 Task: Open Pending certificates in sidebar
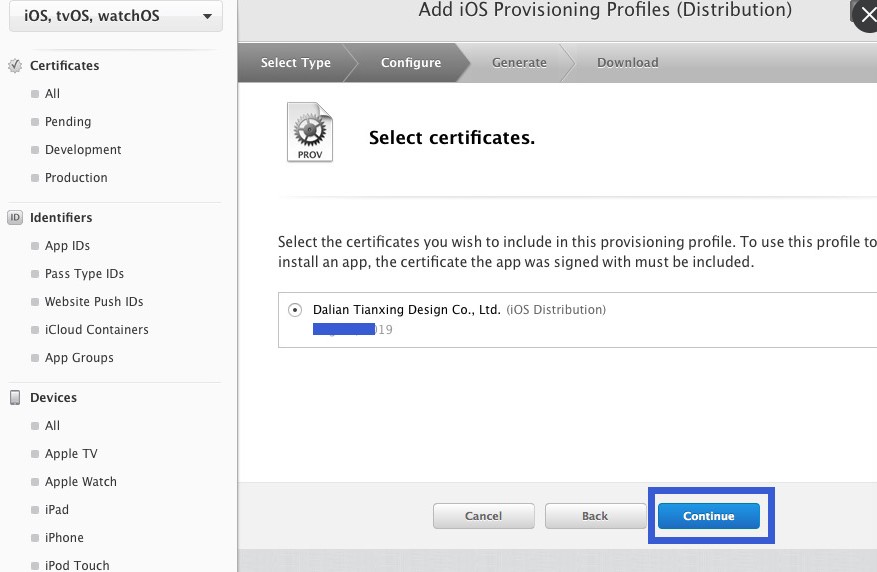(x=67, y=122)
